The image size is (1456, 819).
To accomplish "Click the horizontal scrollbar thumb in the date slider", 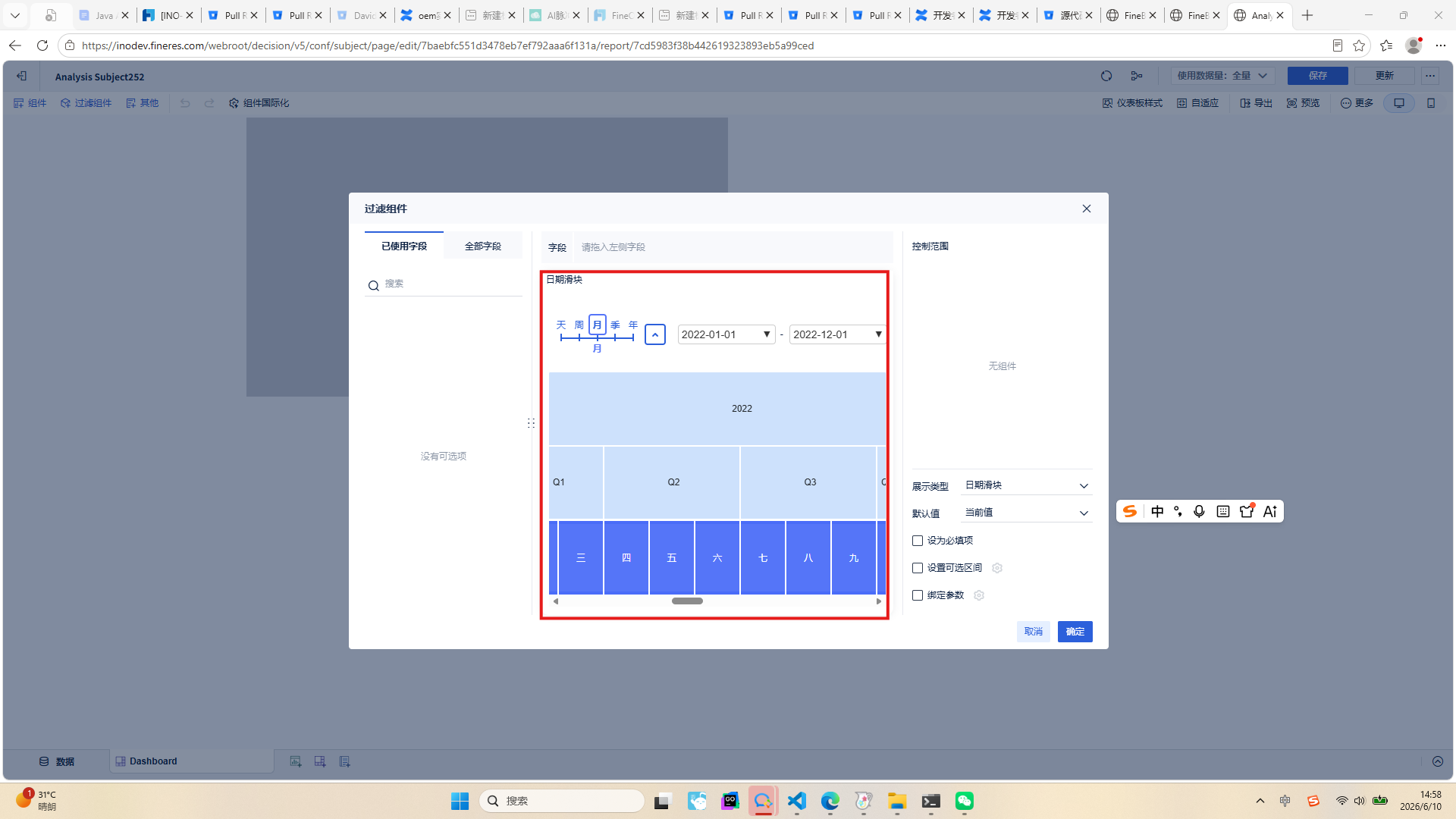I will (x=687, y=601).
